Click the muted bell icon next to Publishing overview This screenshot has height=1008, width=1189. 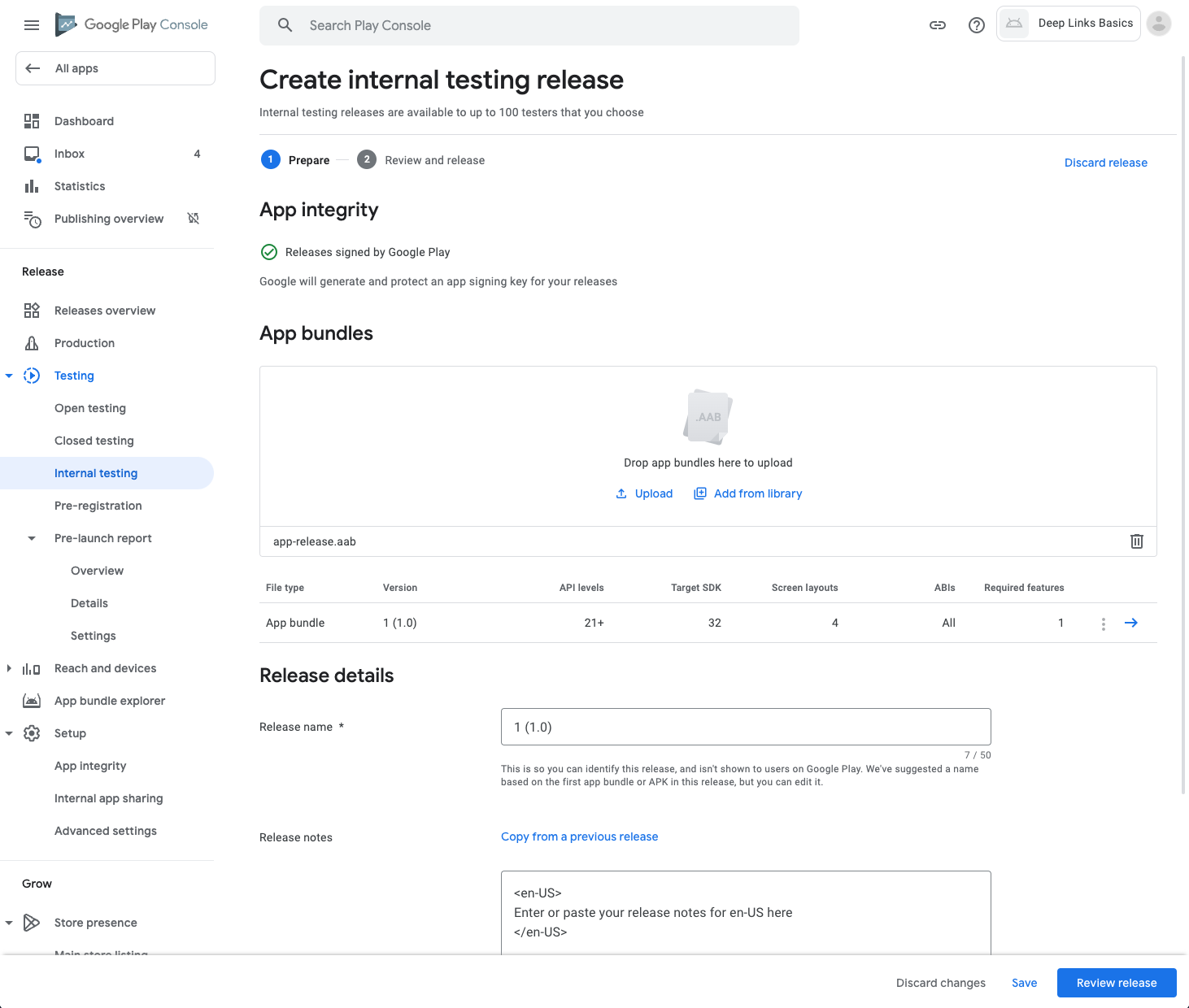click(193, 219)
